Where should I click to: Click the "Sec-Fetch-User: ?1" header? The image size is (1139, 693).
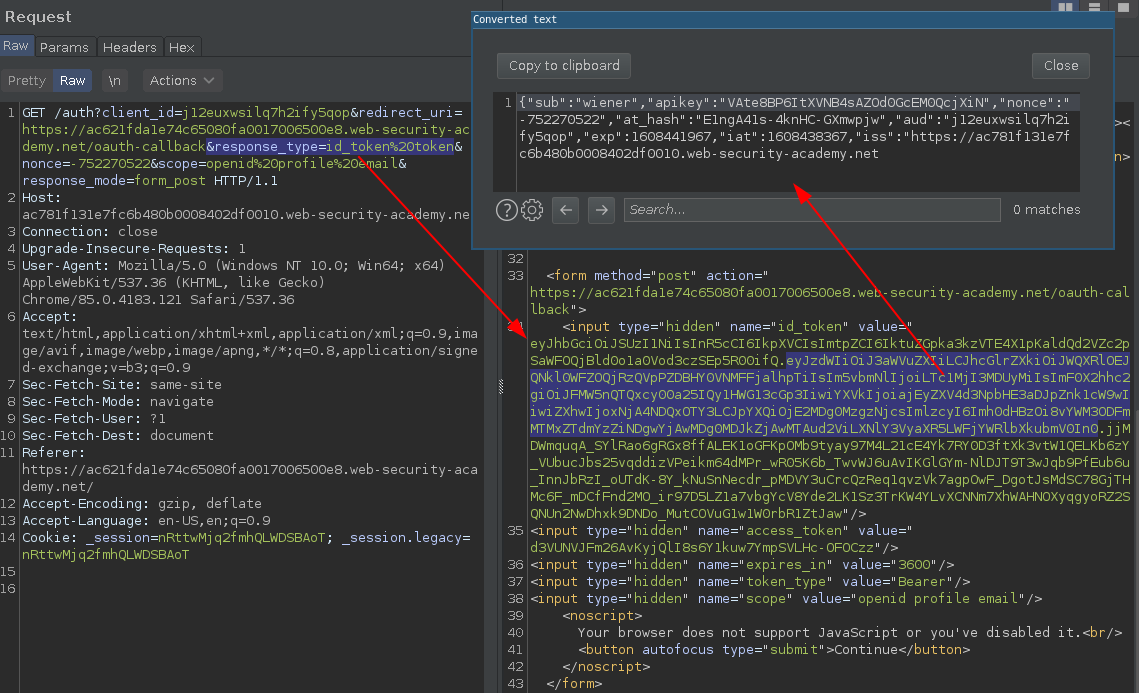[x=94, y=419]
